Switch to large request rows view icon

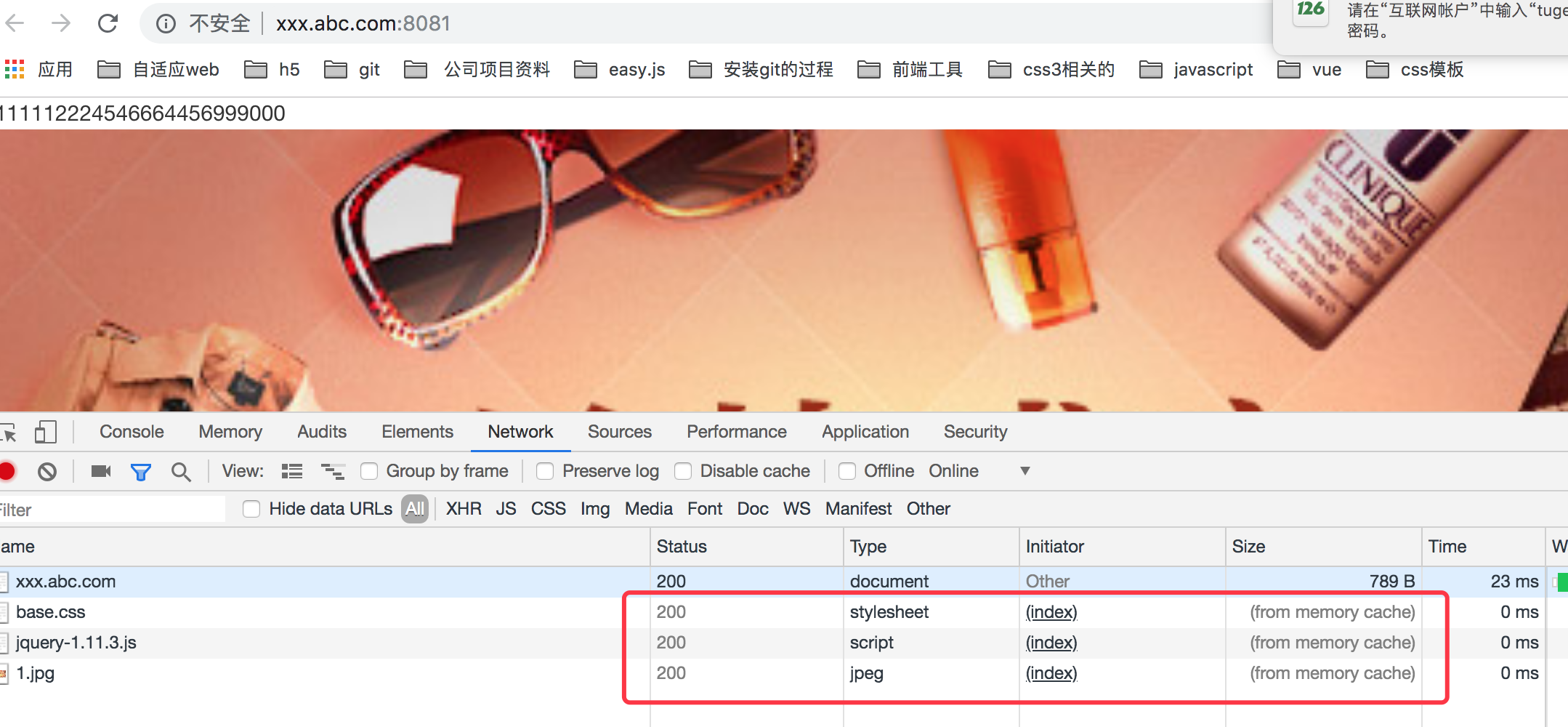coord(292,471)
